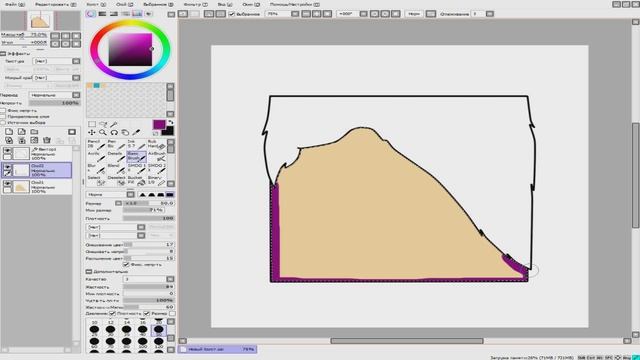Open the layer blending Mode dropdown
This screenshot has width=640, height=360.
coord(55,95)
